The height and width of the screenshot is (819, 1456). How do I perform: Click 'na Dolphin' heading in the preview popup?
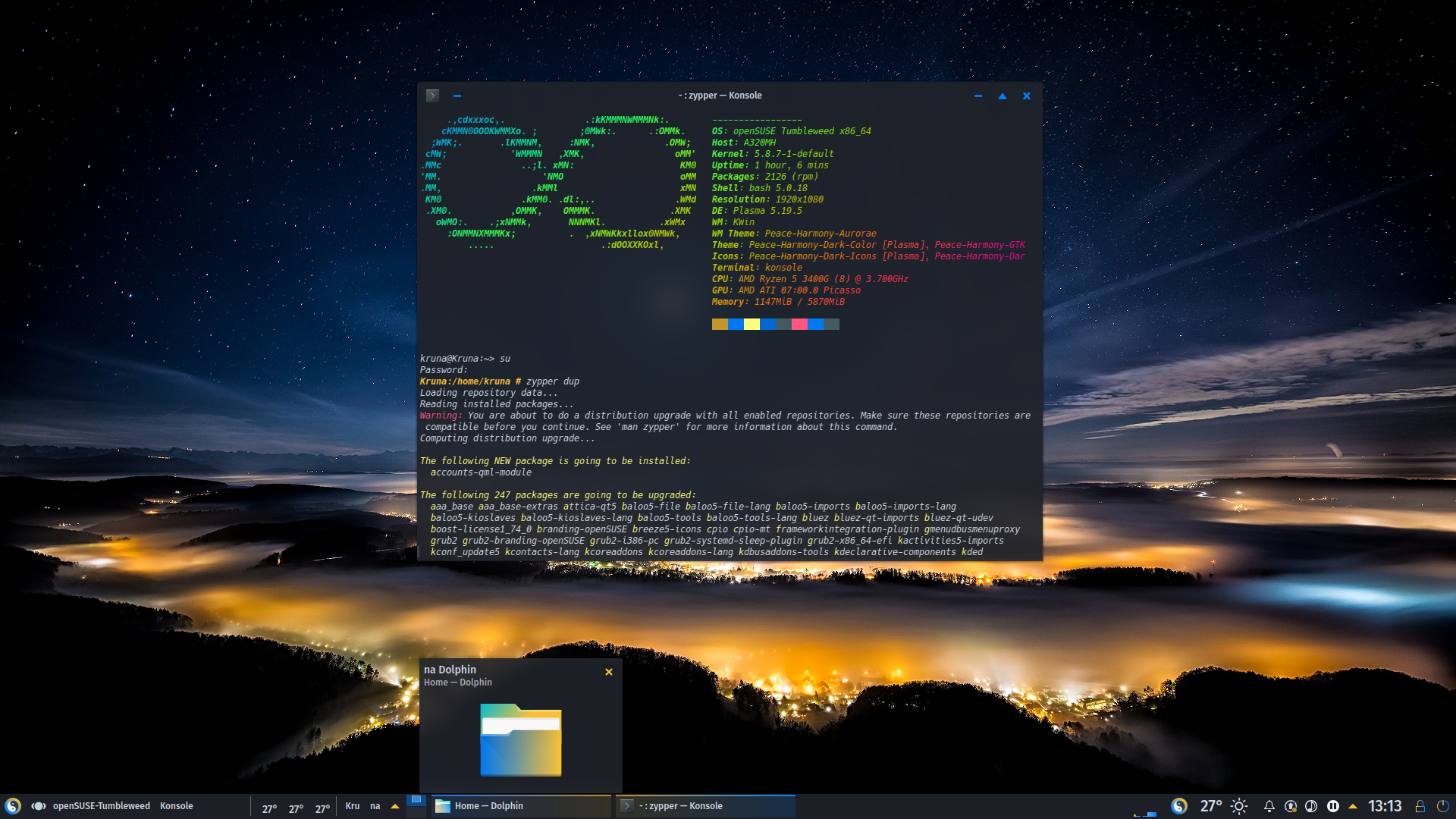click(450, 670)
